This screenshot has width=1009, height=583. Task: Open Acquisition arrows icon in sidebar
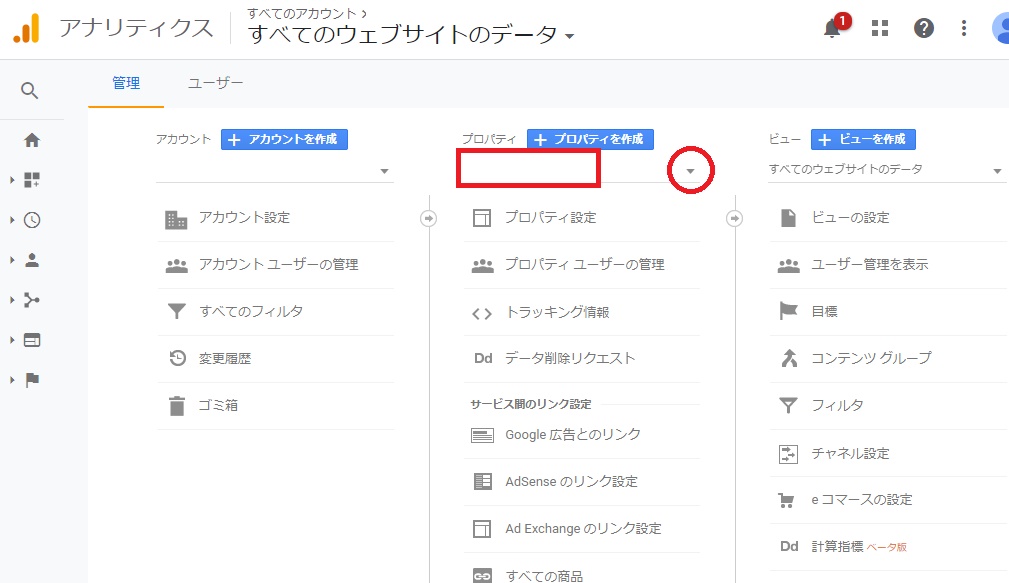(x=32, y=300)
